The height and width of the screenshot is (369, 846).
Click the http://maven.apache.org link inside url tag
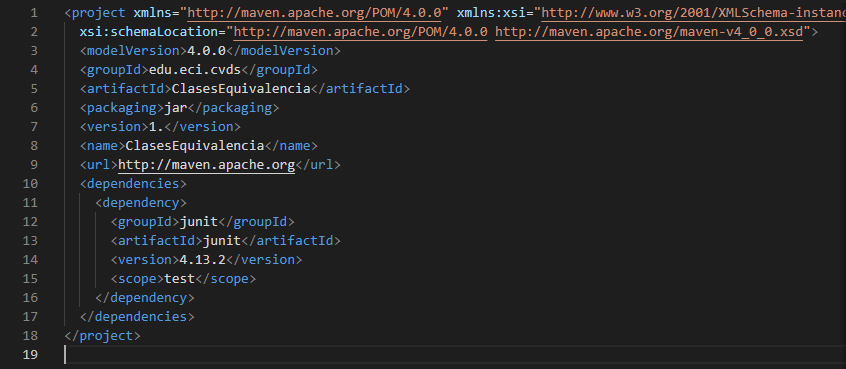(206, 165)
